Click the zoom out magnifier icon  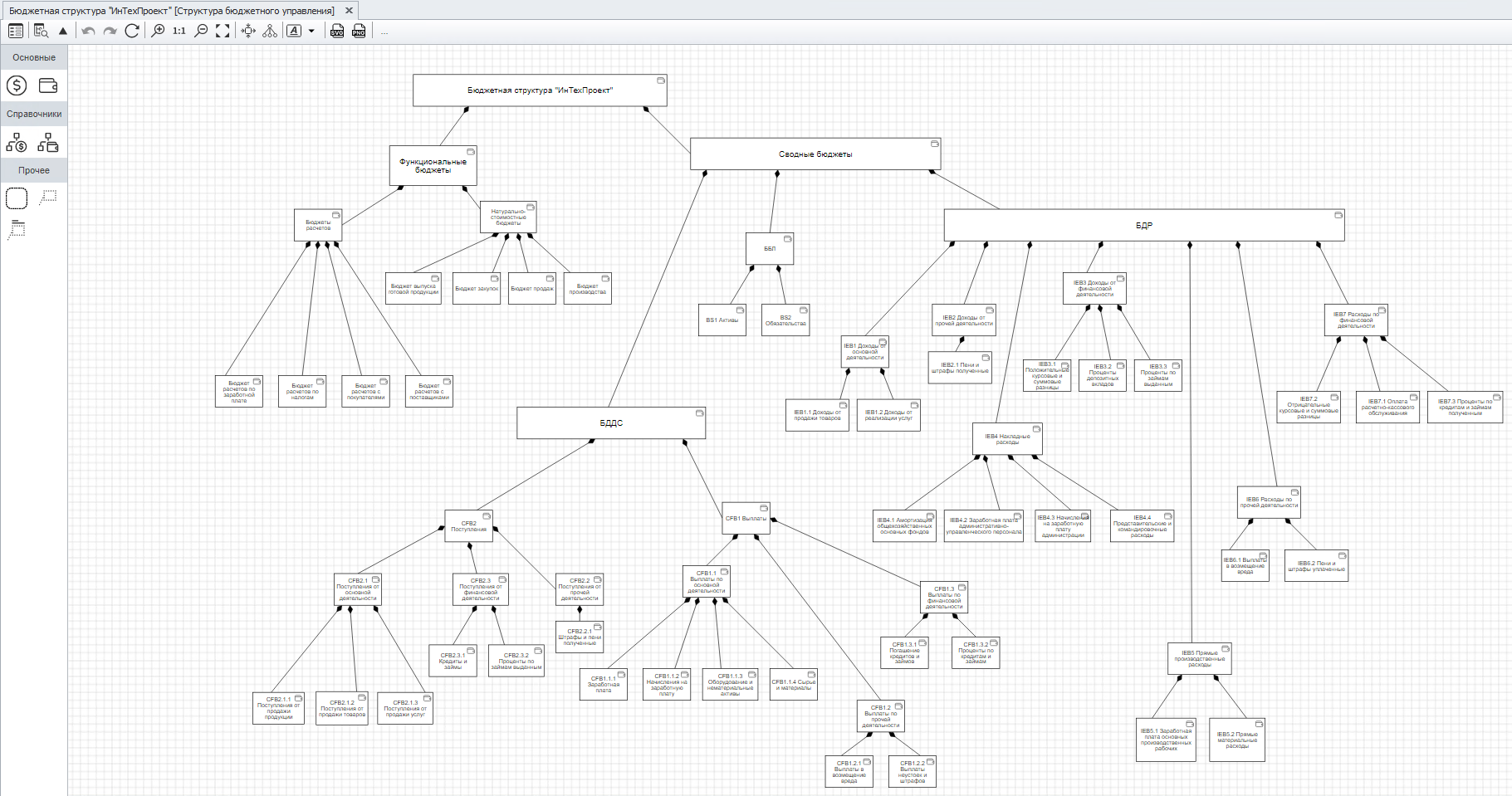coord(201,31)
